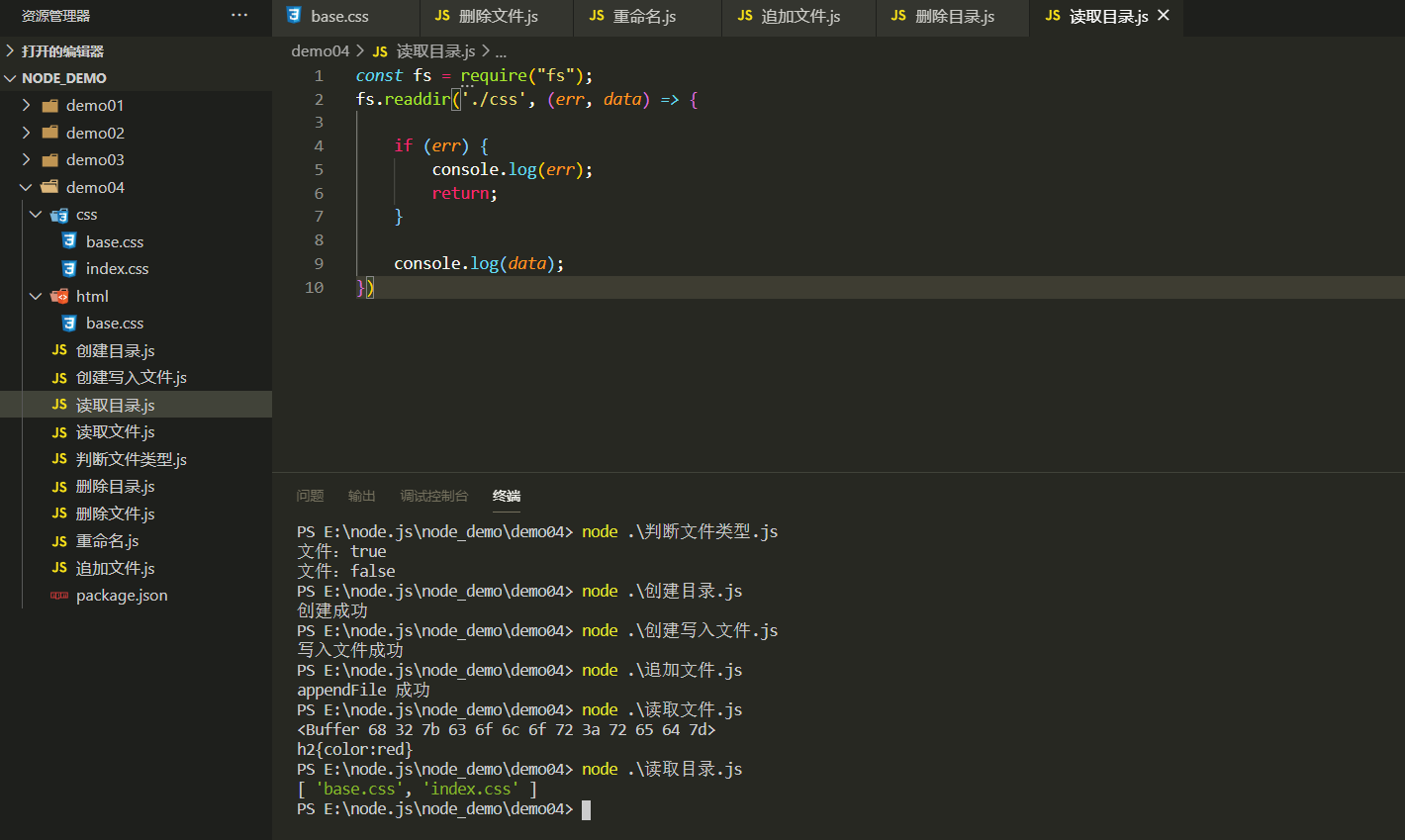Switch to the 输出 panel tab

point(362,496)
